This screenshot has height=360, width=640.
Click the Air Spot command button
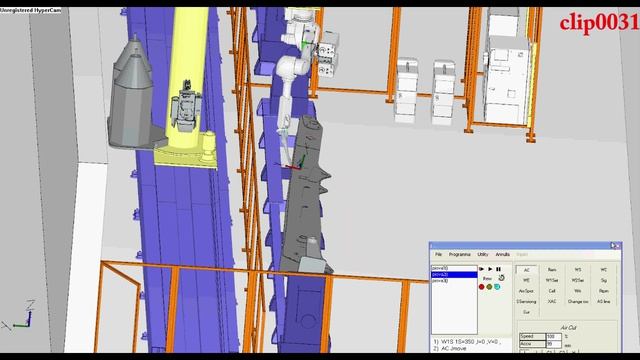(527, 291)
